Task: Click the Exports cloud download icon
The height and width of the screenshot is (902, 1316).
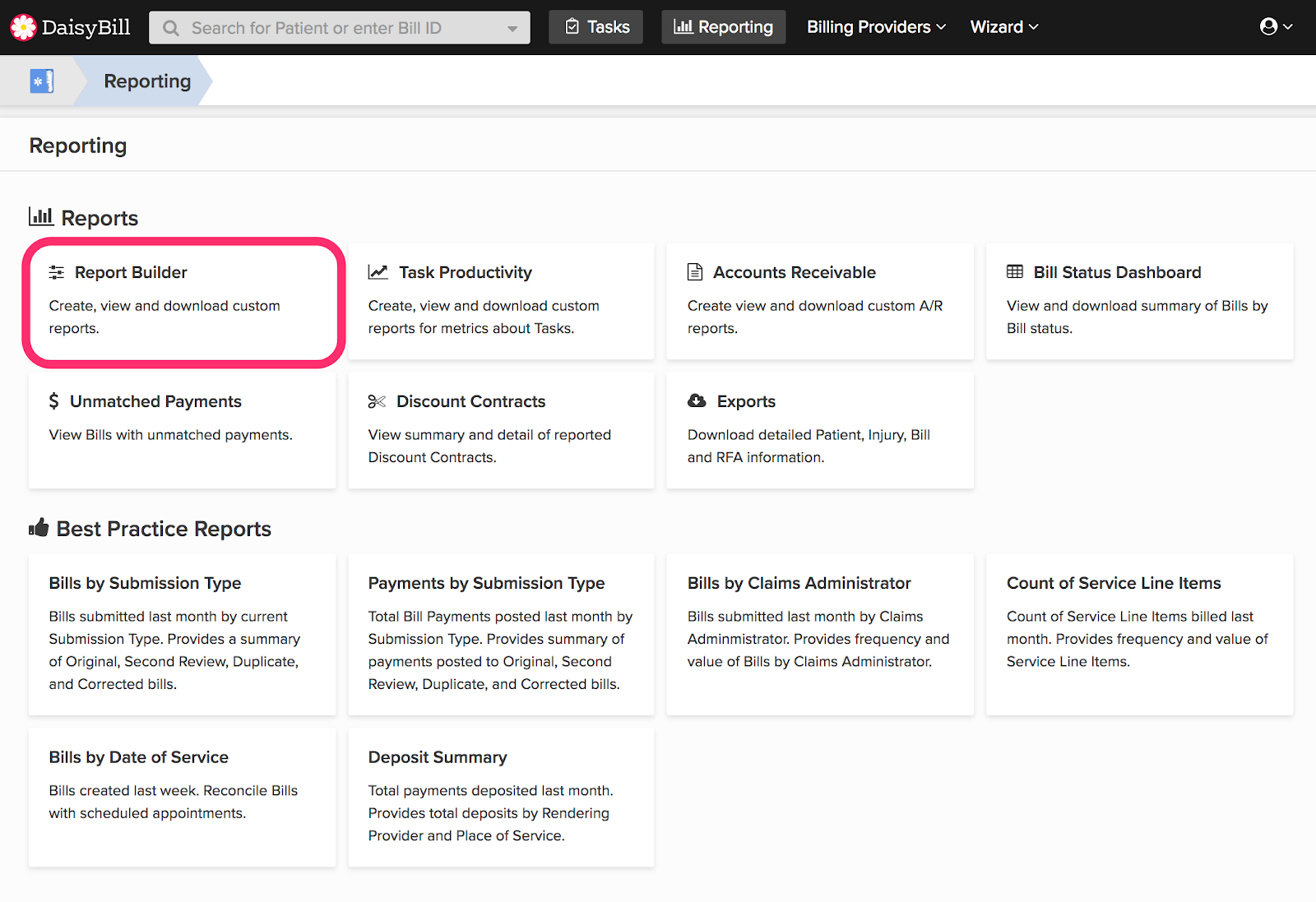Action: [697, 401]
